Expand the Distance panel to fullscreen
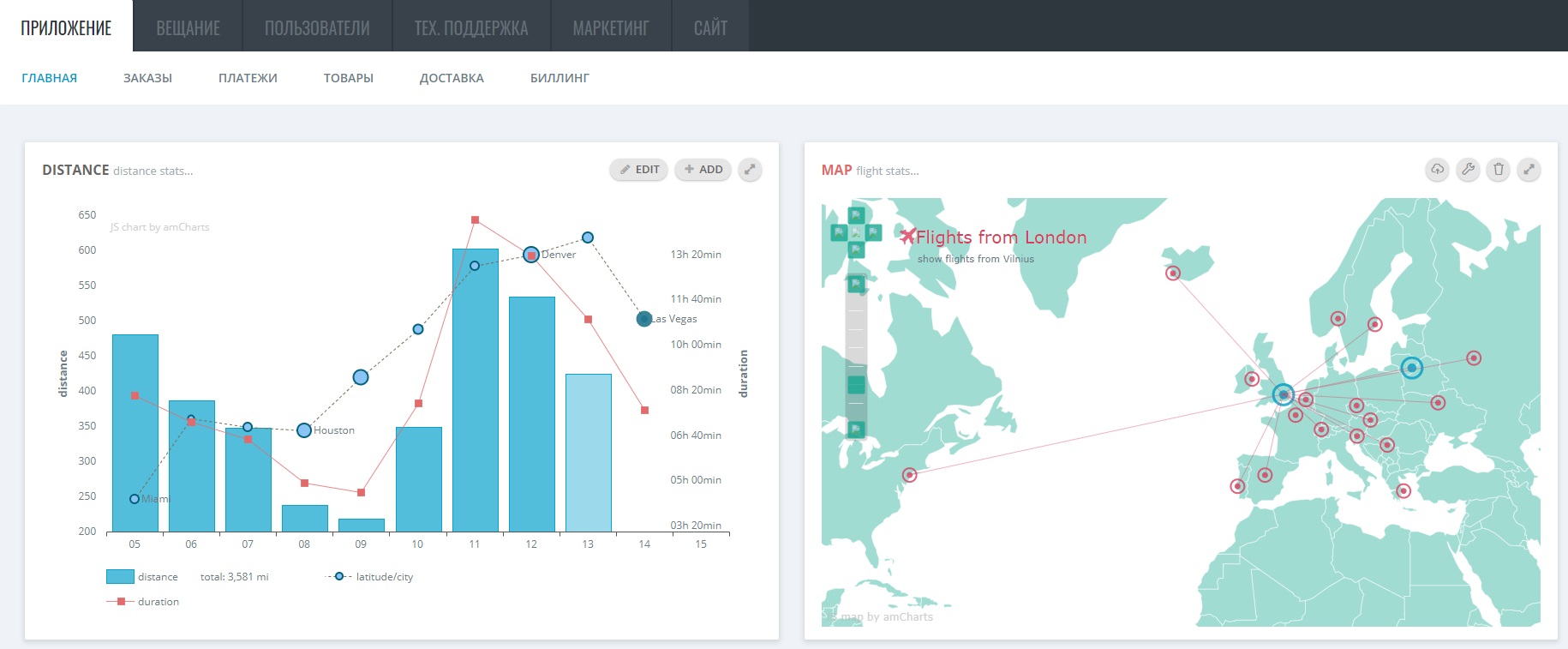The image size is (1568, 649). pyautogui.click(x=750, y=170)
